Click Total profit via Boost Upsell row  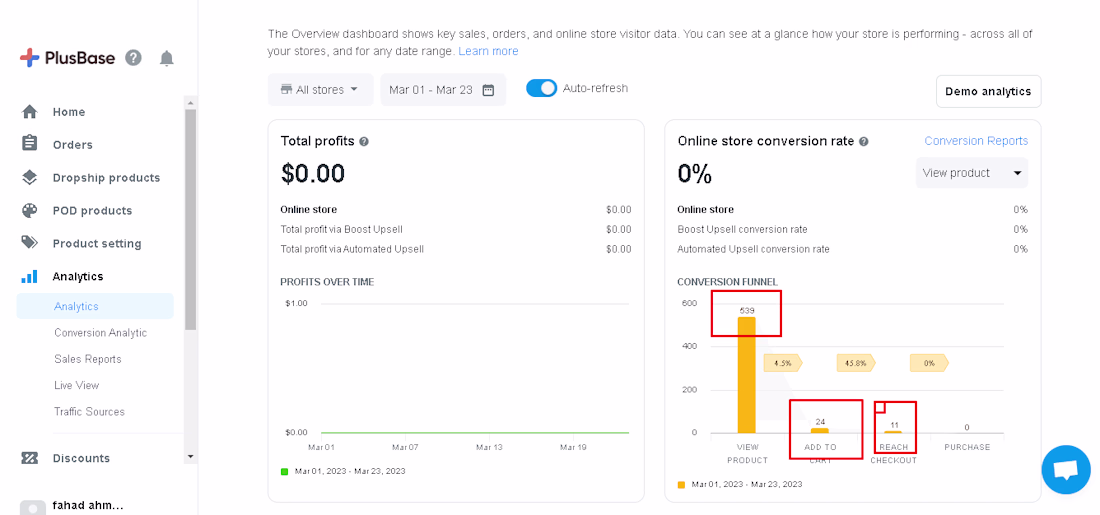point(456,229)
